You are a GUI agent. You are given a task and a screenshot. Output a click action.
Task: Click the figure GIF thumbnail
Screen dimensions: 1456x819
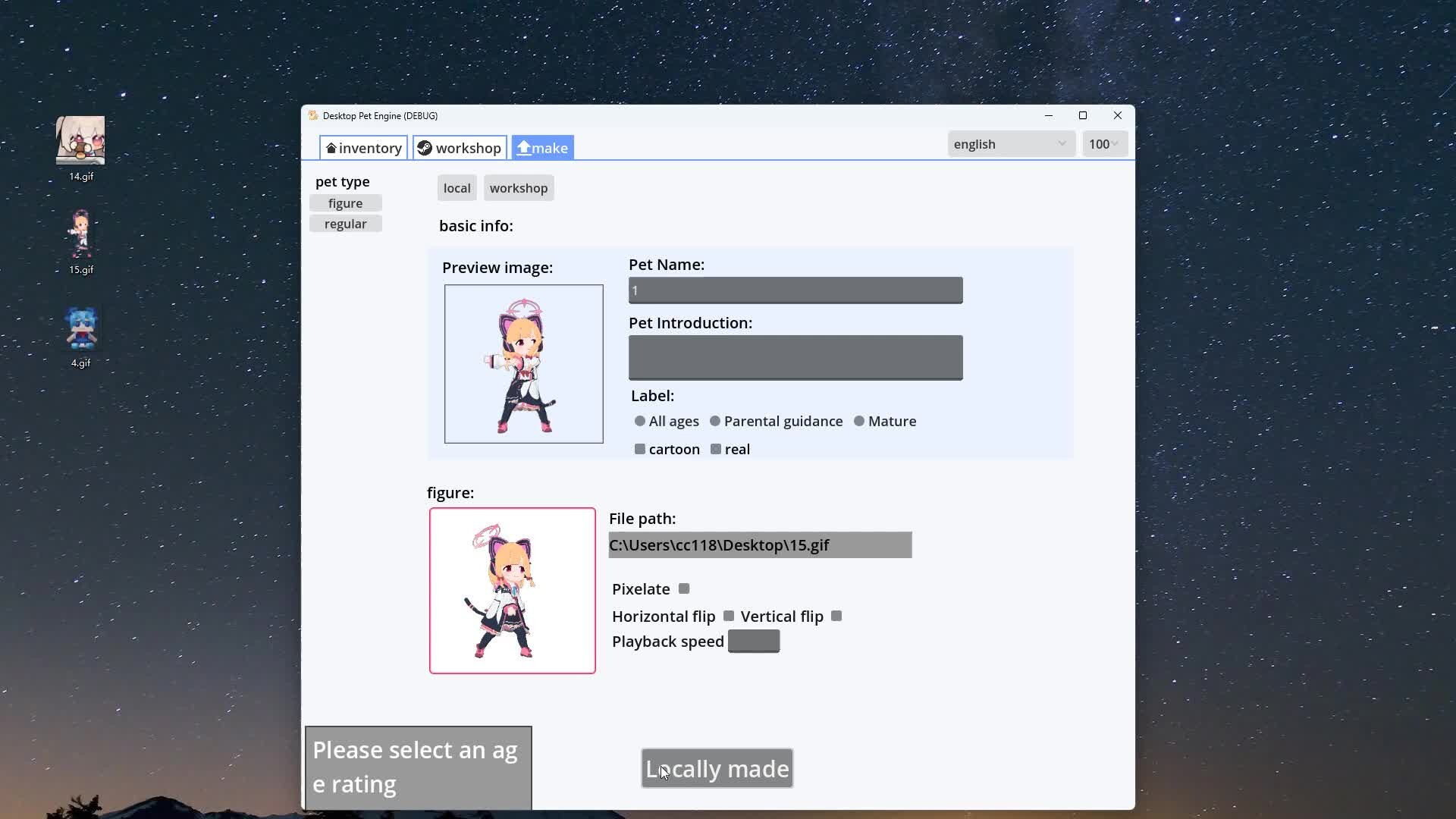click(x=512, y=590)
